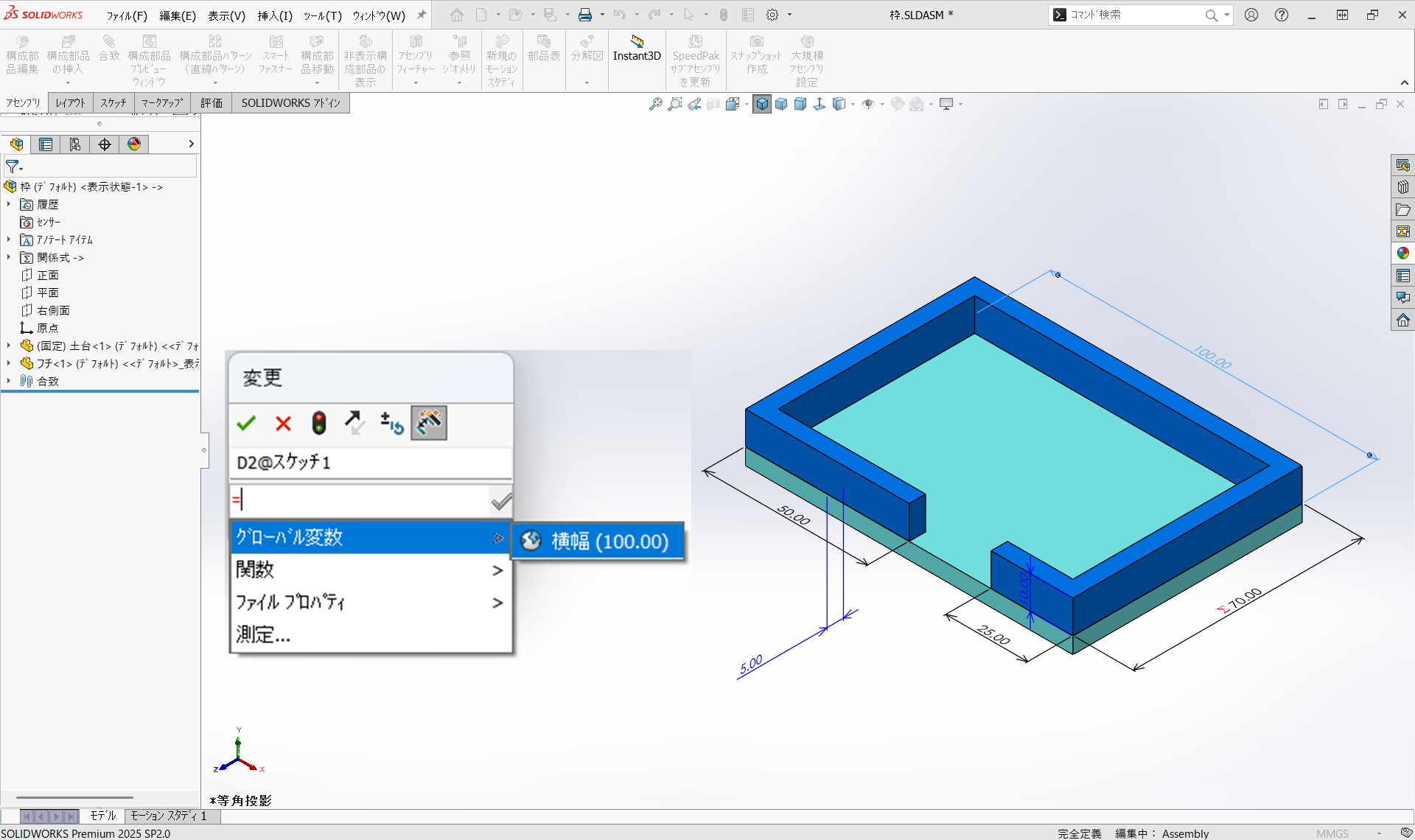Open the DisplayManager color ball tab

click(134, 144)
